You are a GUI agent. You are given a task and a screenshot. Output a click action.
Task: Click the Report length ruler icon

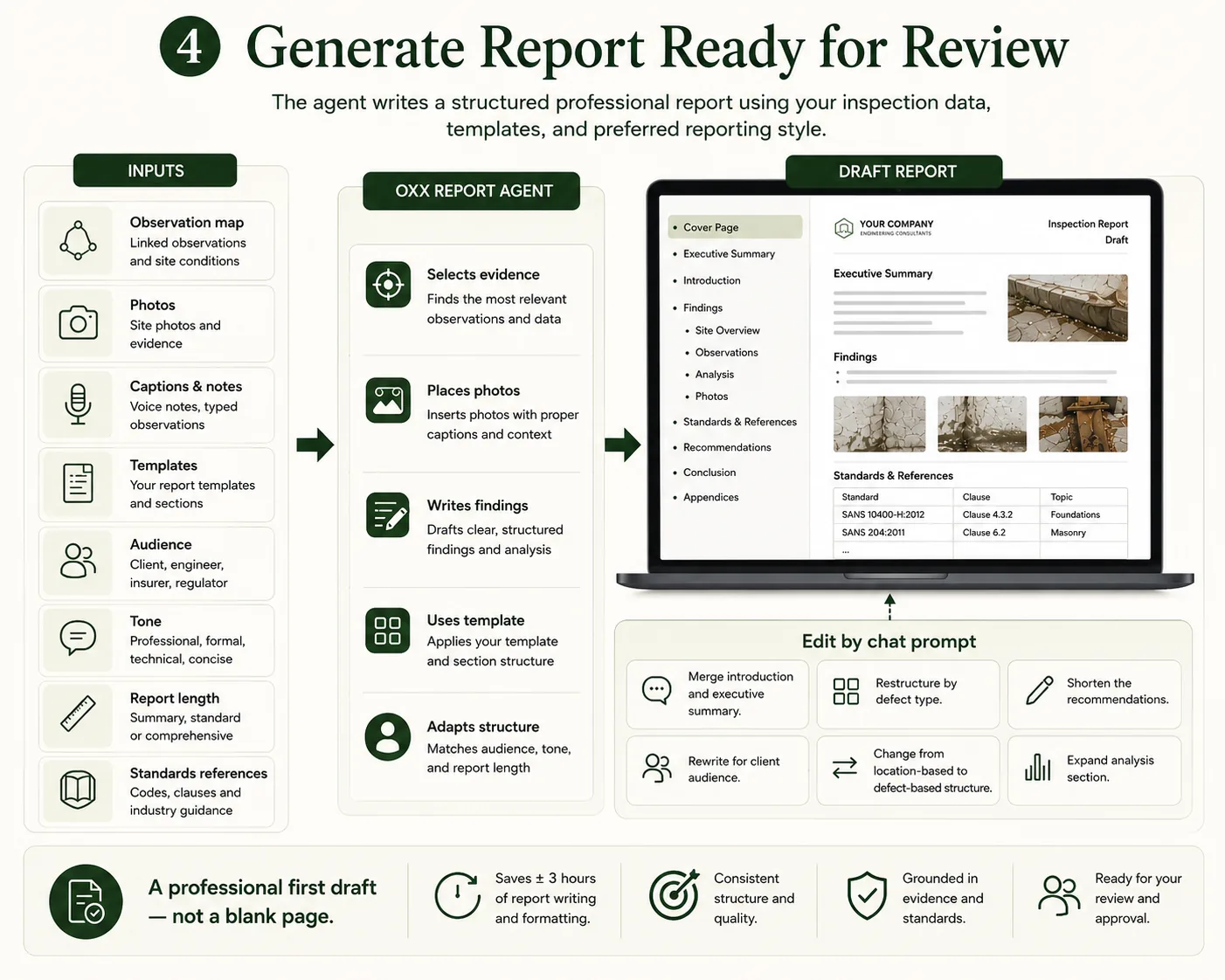click(78, 714)
